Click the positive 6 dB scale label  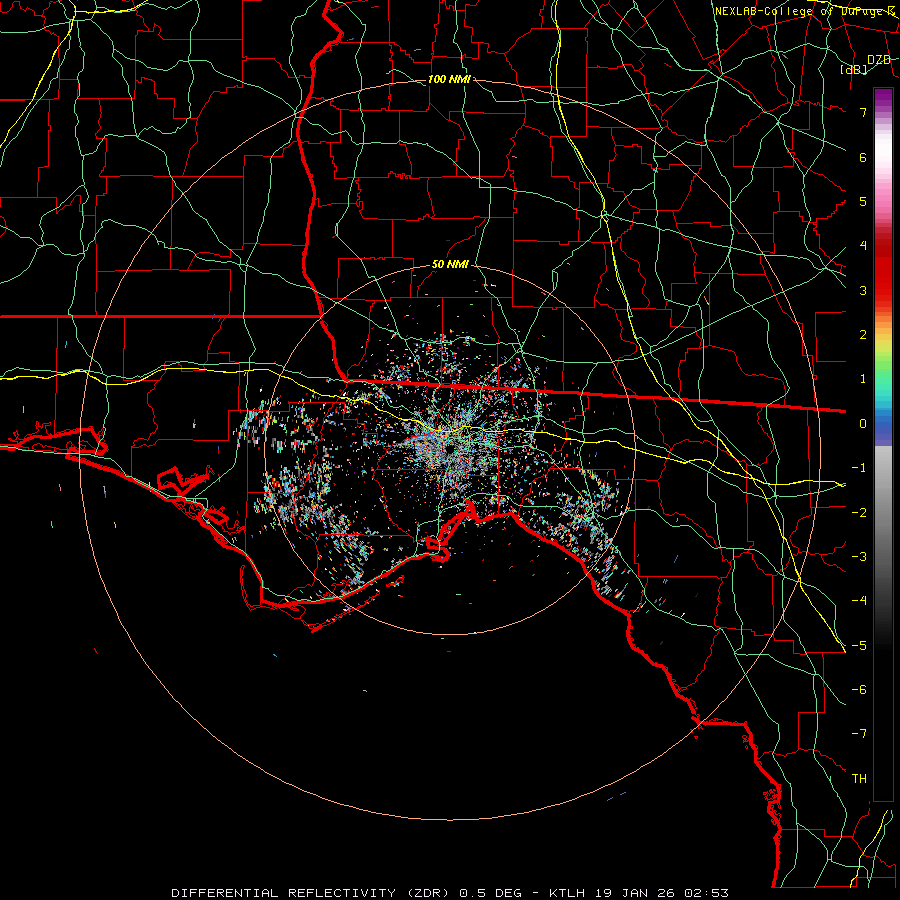863,157
